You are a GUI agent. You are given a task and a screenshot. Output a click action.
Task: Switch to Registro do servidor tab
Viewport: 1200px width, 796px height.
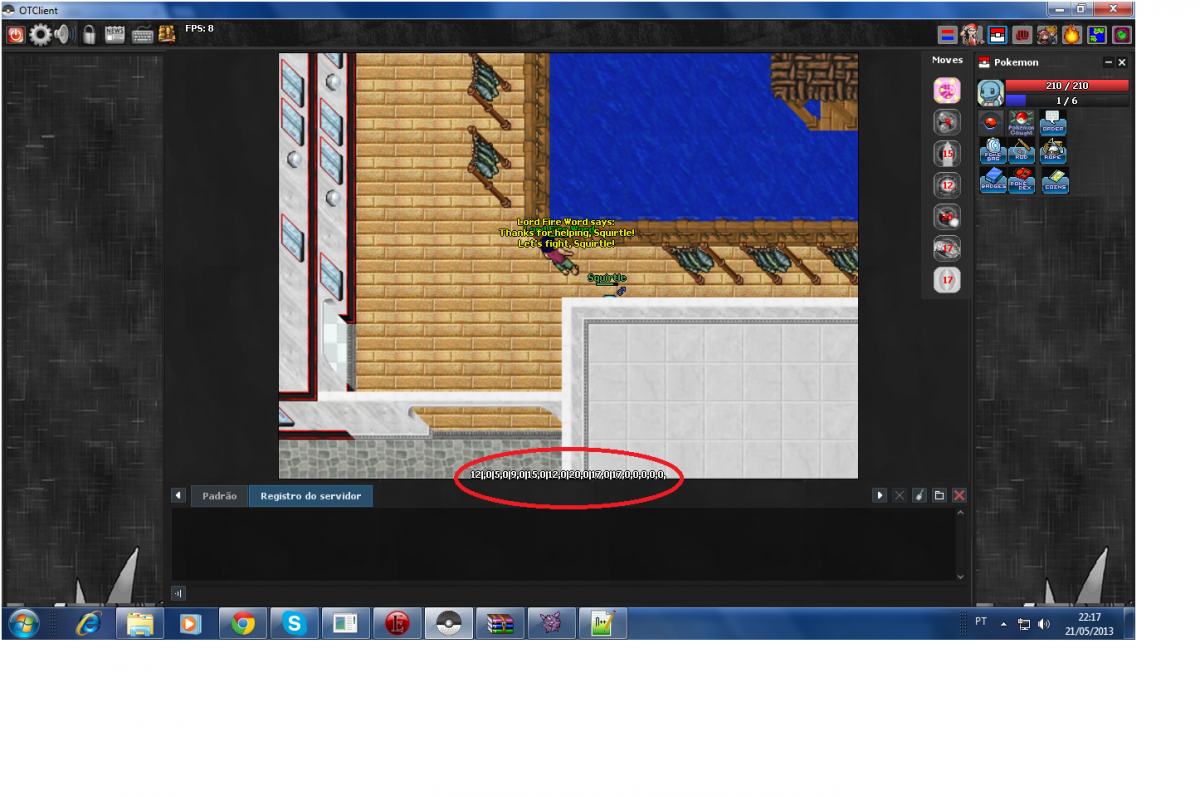[311, 496]
